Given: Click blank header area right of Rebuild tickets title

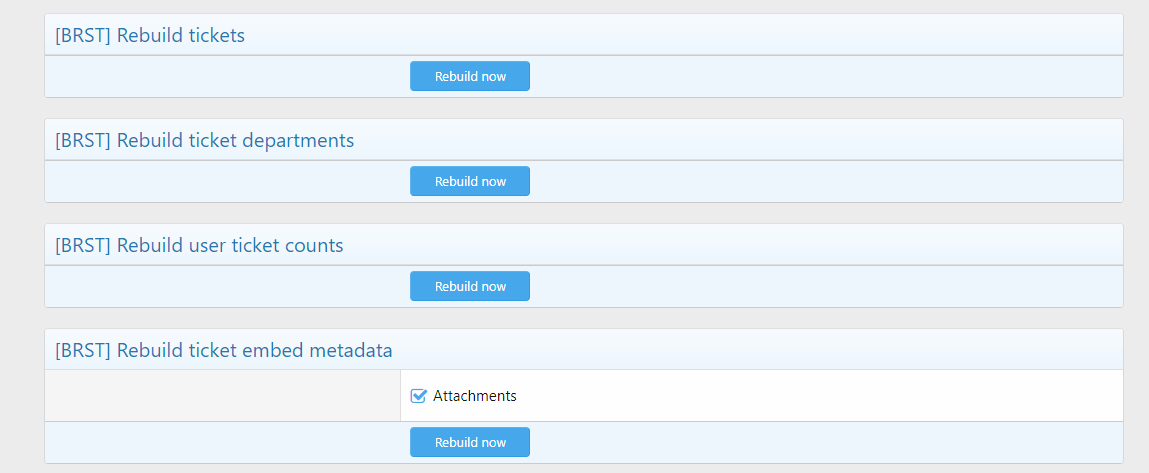Looking at the screenshot, I should tap(700, 36).
